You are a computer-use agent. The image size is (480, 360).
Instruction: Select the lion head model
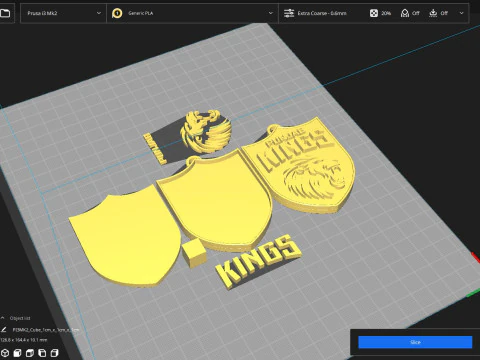click(x=206, y=131)
